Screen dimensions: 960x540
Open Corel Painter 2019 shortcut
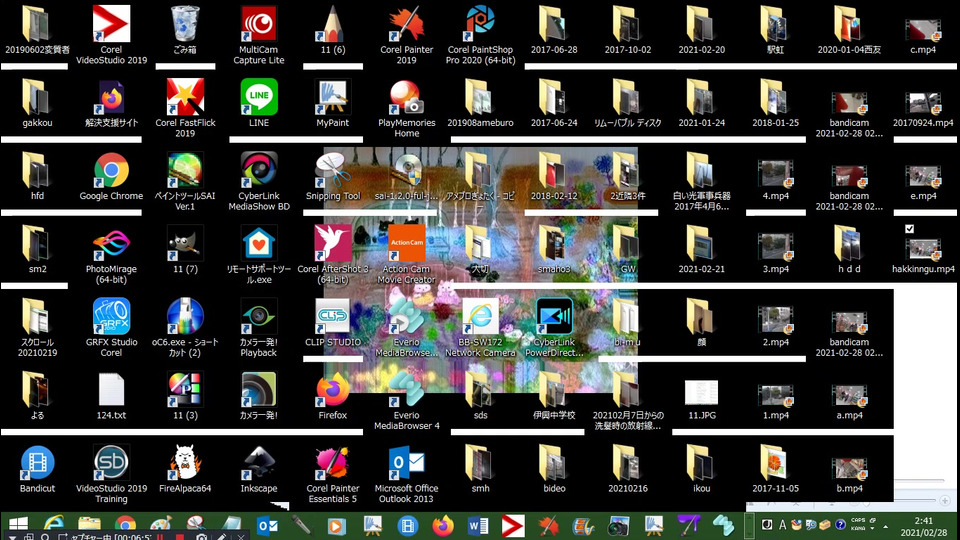point(407,35)
